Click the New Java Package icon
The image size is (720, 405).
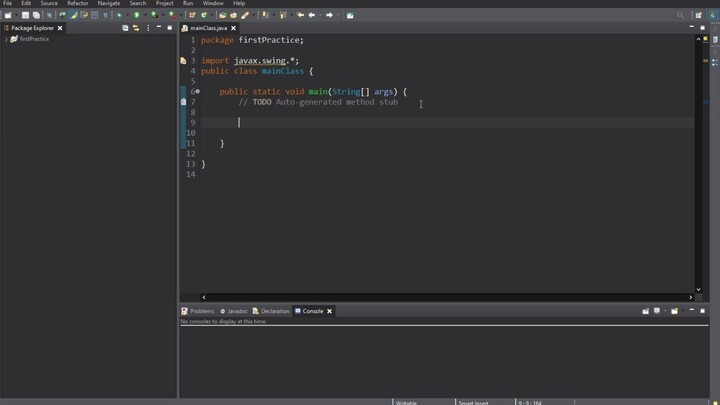tap(192, 15)
